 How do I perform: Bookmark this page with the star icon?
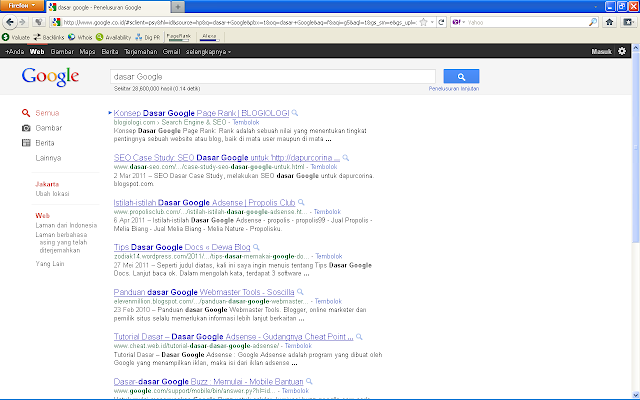(x=424, y=22)
